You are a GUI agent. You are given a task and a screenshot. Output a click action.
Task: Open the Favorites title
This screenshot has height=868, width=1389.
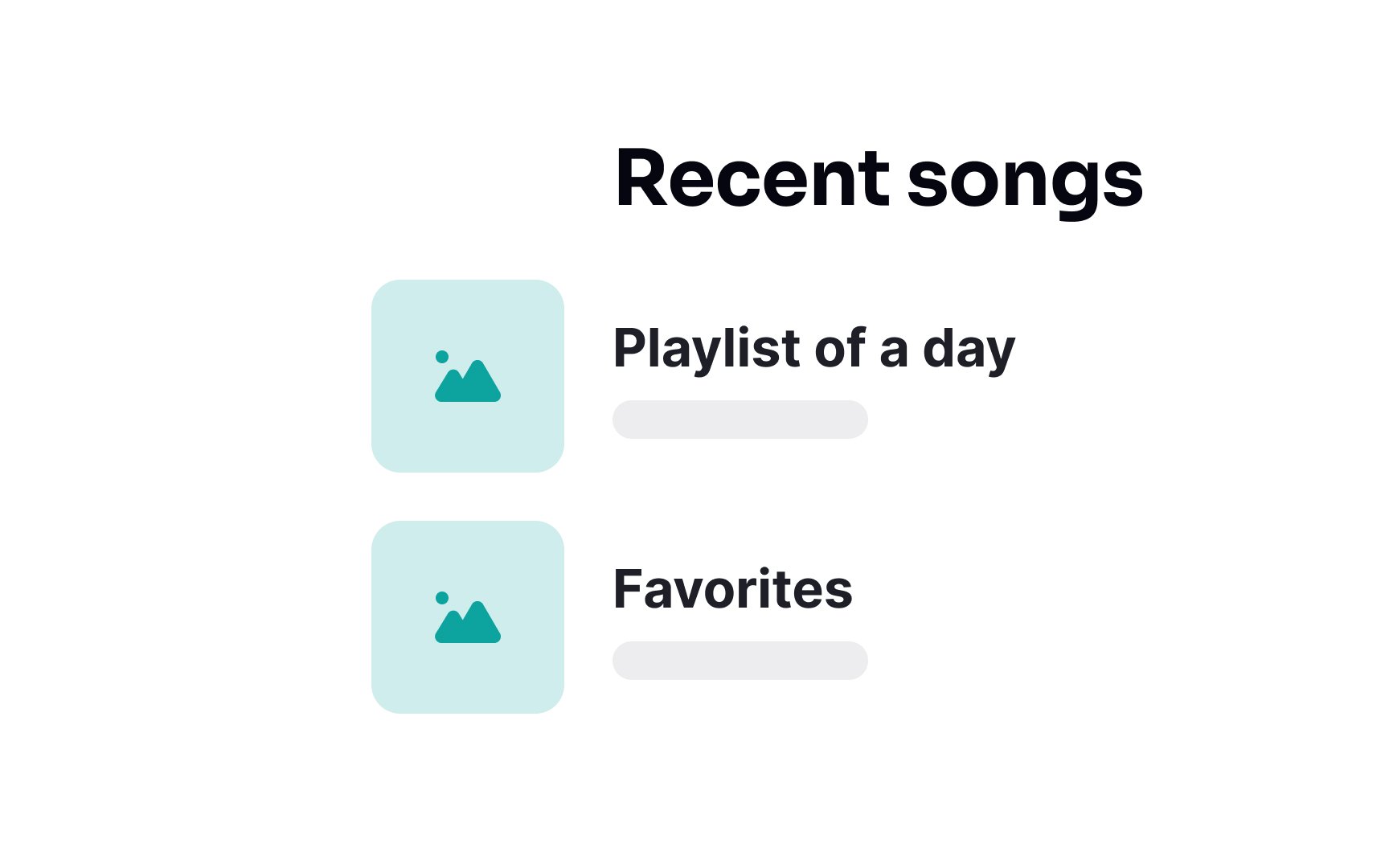point(732,589)
